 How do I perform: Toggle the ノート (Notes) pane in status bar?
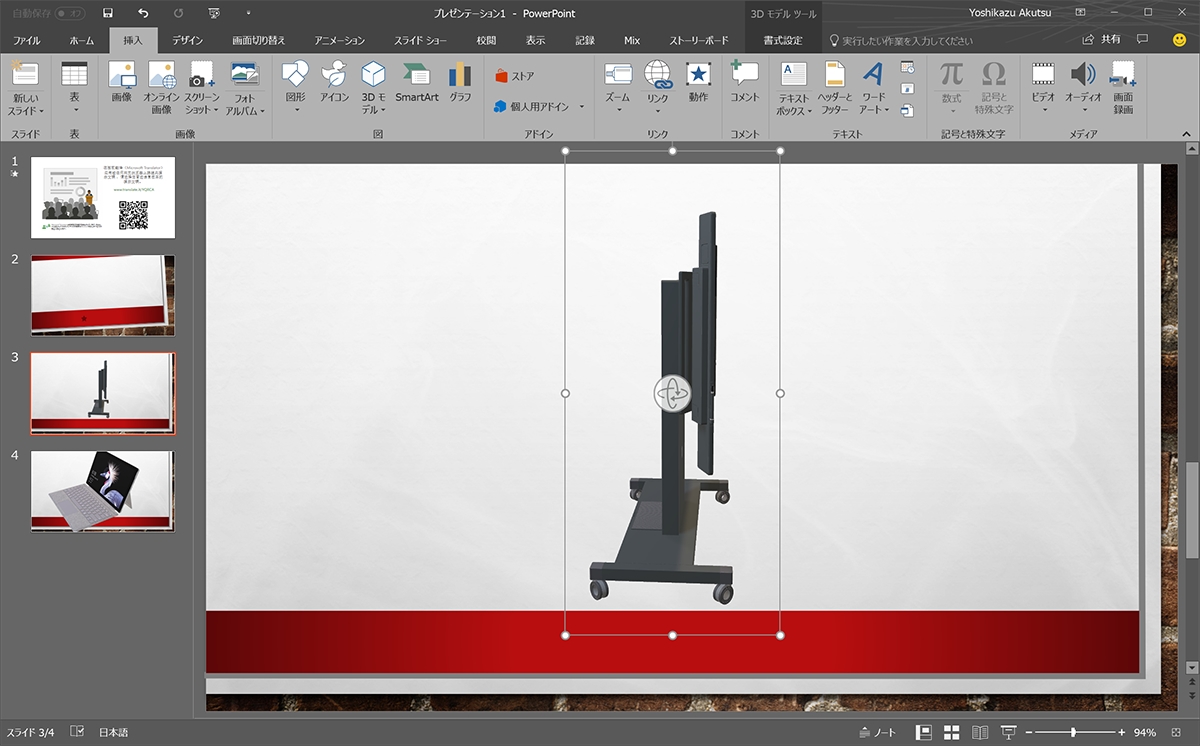click(877, 732)
